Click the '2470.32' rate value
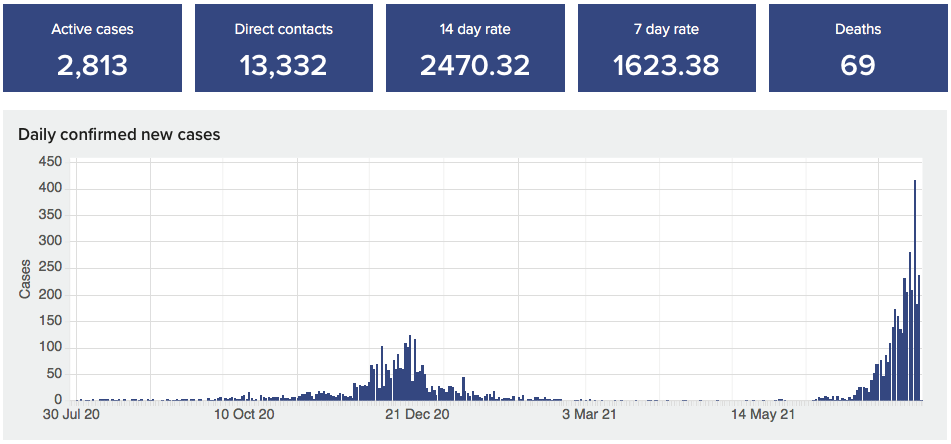Image resolution: width=951 pixels, height=444 pixels. (475, 66)
